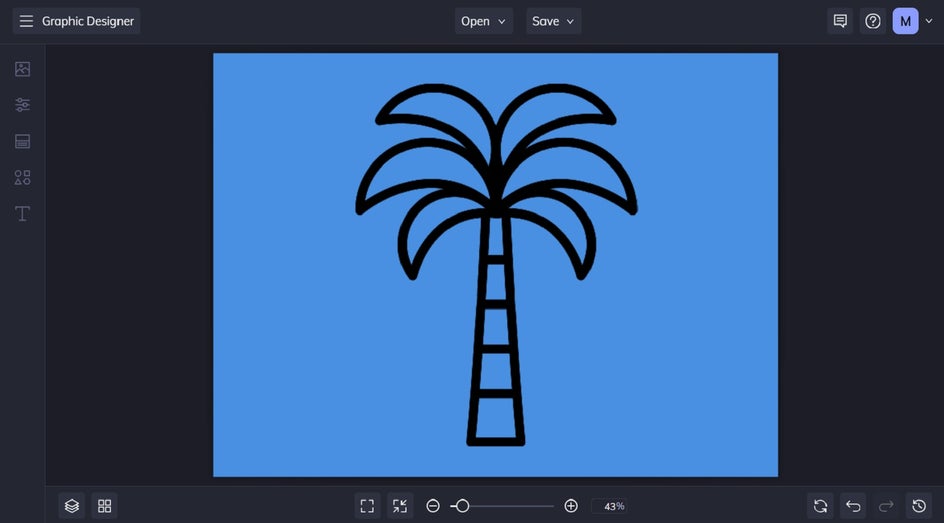Open the feedback comments icon
This screenshot has width=944, height=523.
click(840, 21)
